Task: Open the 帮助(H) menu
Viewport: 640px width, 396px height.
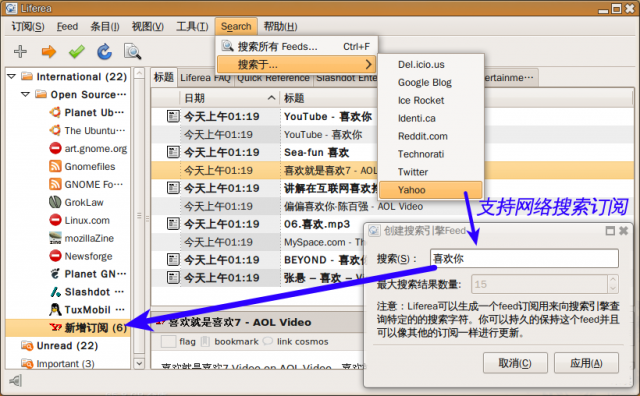Action: click(x=280, y=27)
